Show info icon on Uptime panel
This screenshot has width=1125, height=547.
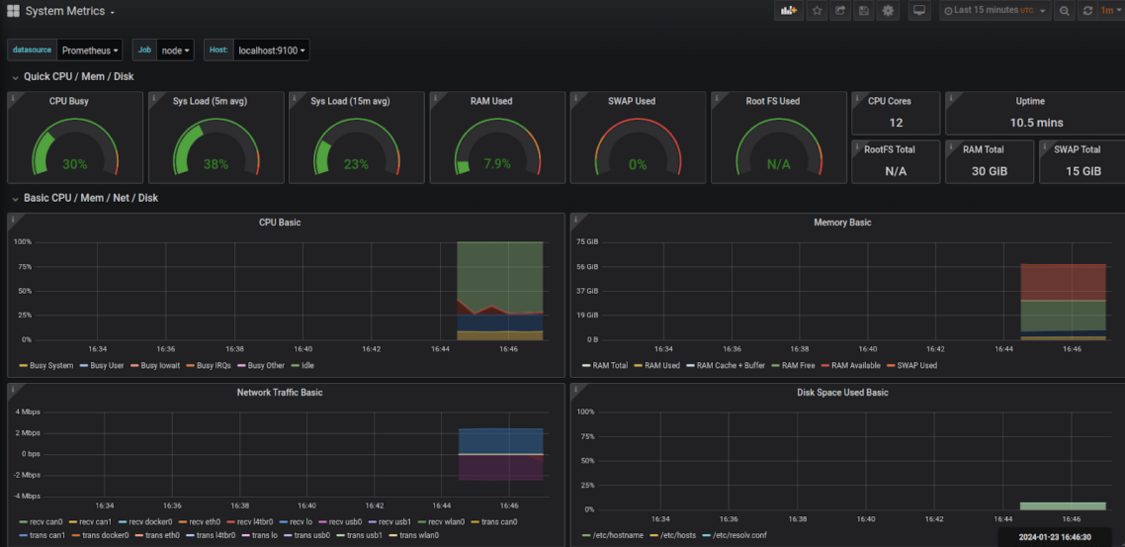point(951,98)
